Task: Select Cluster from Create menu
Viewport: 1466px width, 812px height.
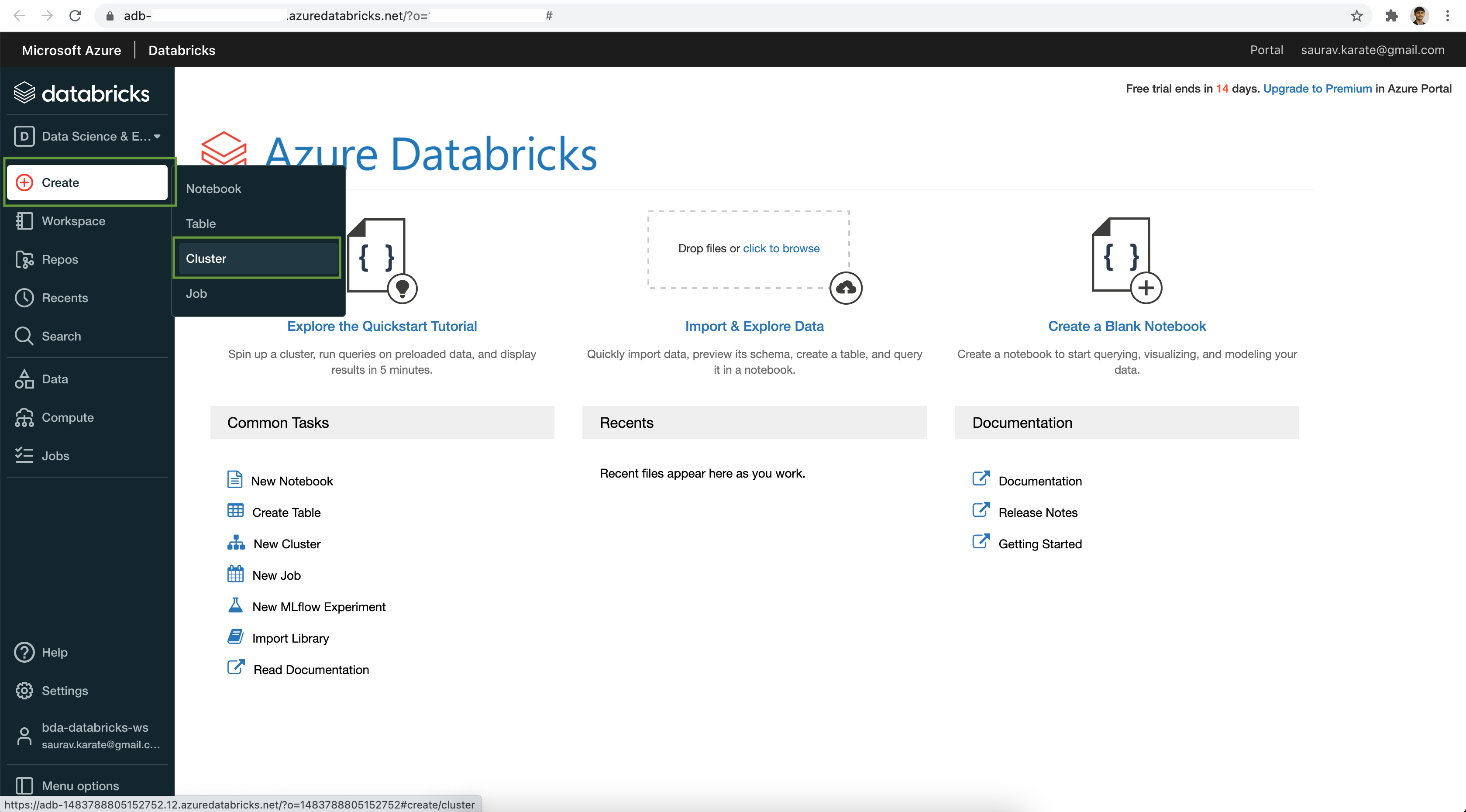Action: click(258, 258)
